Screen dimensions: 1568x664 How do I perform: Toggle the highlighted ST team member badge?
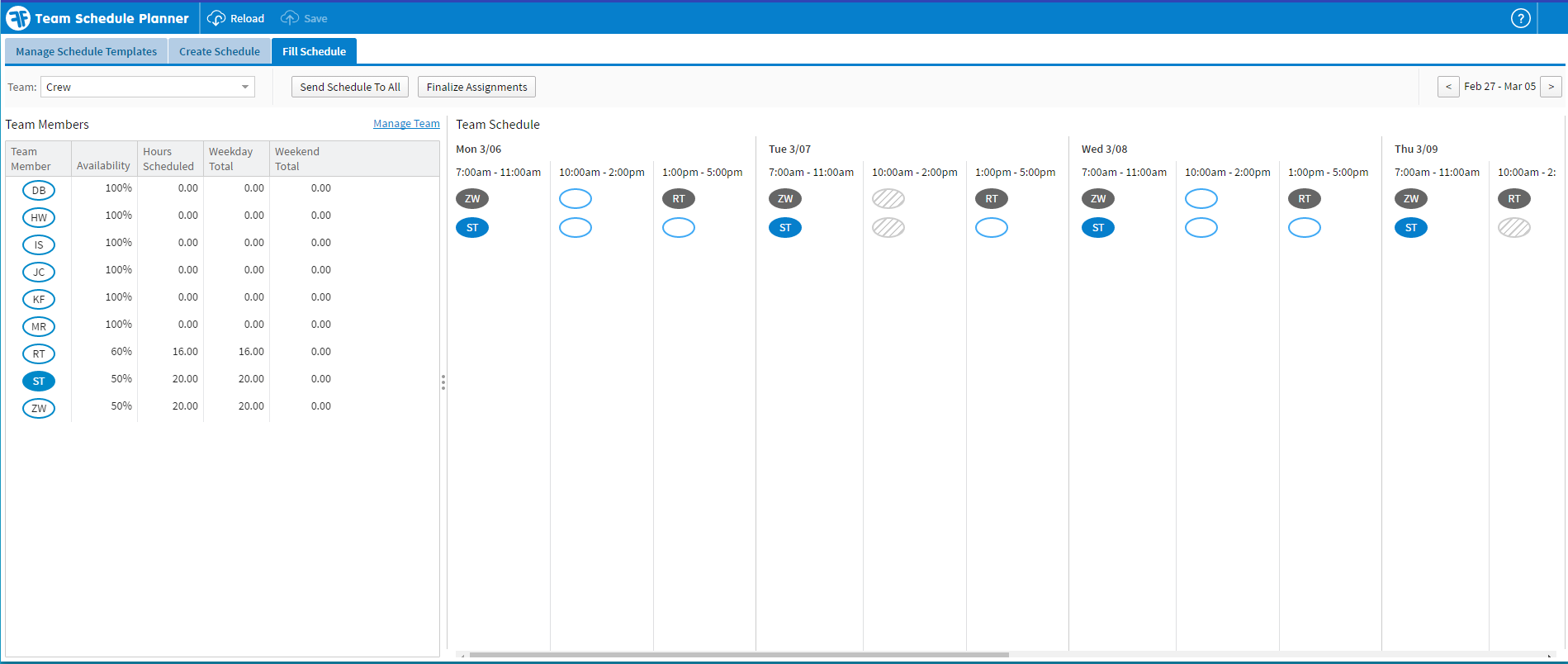point(39,382)
